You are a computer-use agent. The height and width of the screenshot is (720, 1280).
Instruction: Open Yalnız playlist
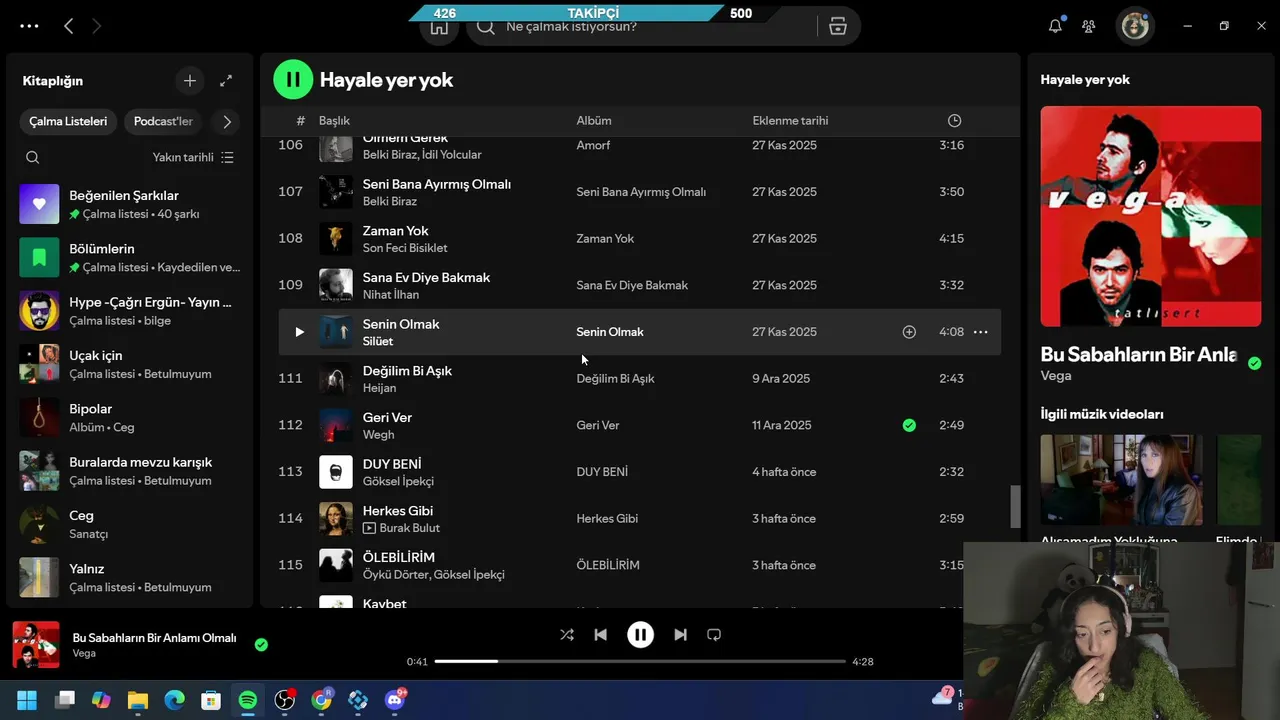(129, 577)
